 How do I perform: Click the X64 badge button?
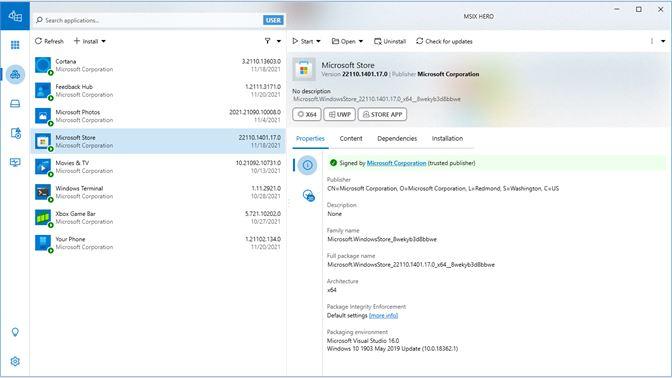[x=307, y=114]
